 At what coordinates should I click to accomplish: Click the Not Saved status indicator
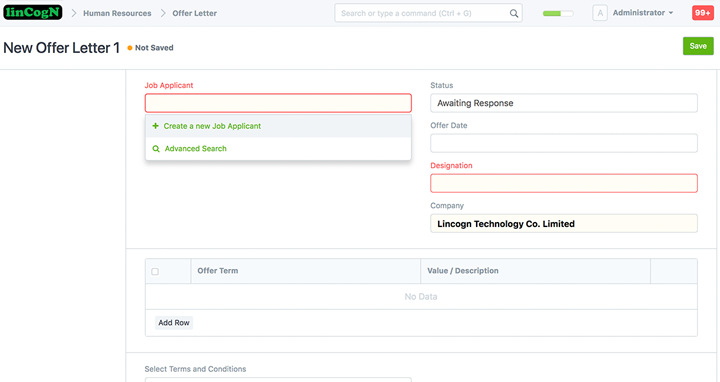click(150, 48)
